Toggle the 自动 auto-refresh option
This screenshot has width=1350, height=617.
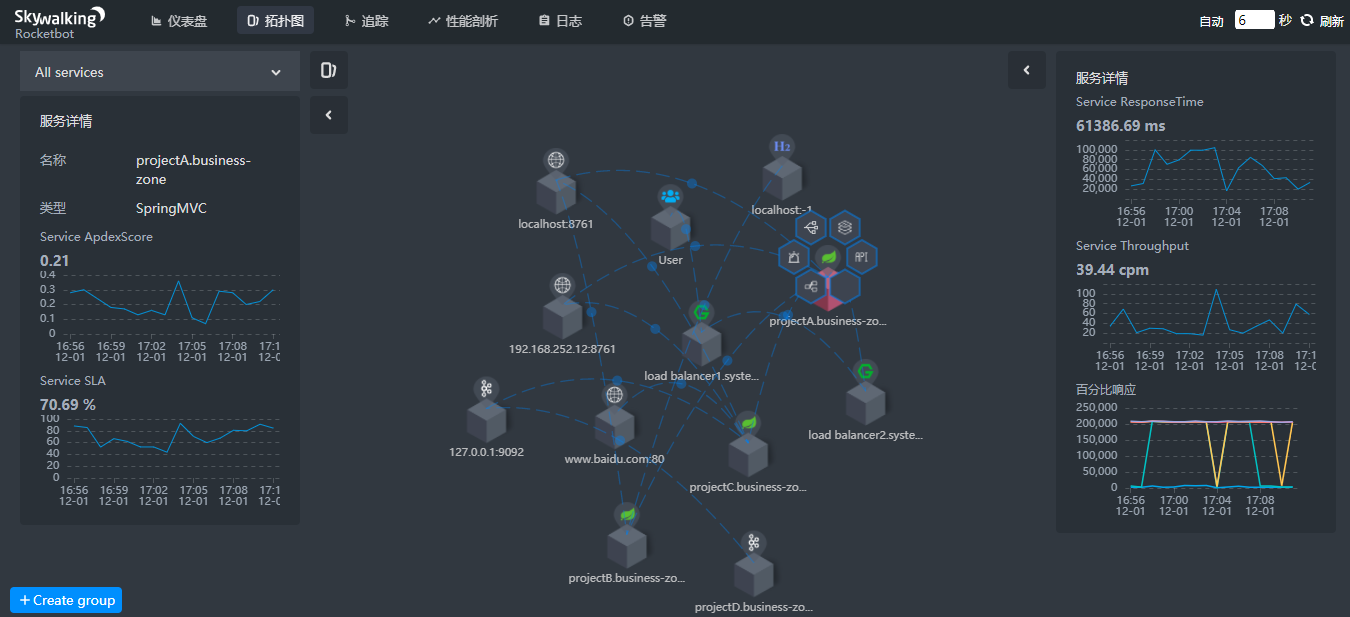(x=1211, y=21)
